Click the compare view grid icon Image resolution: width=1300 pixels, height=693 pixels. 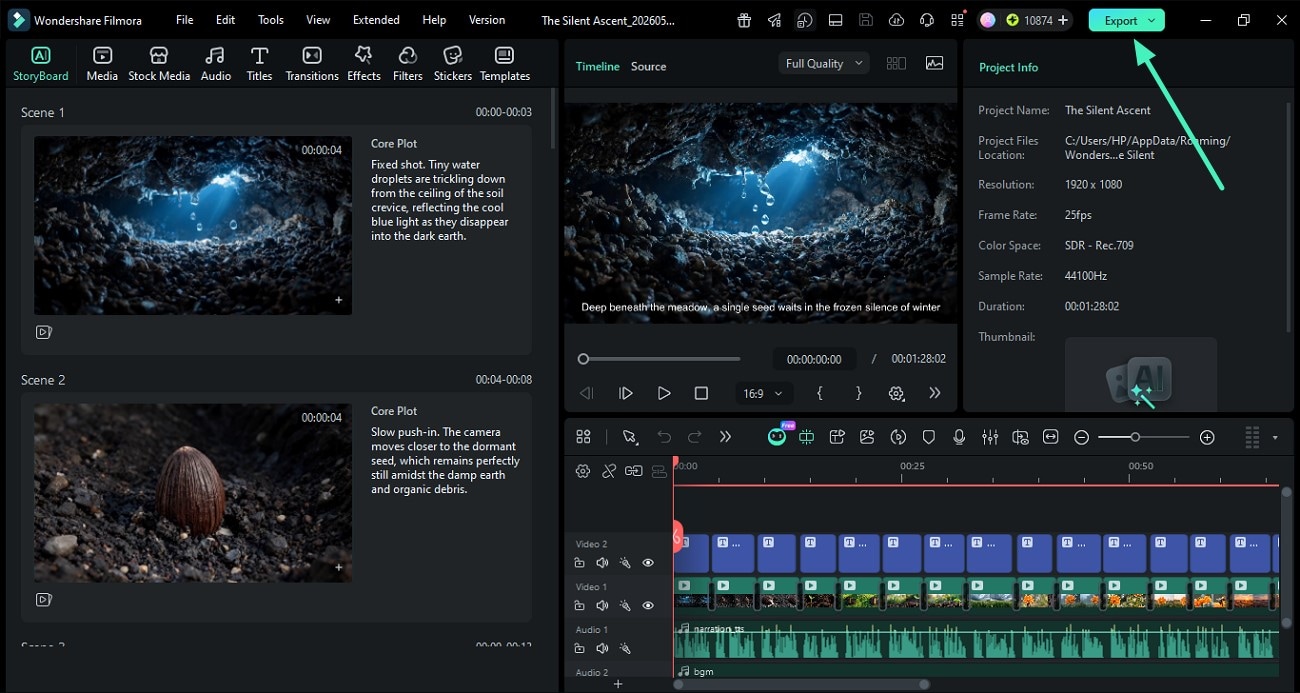(x=896, y=63)
